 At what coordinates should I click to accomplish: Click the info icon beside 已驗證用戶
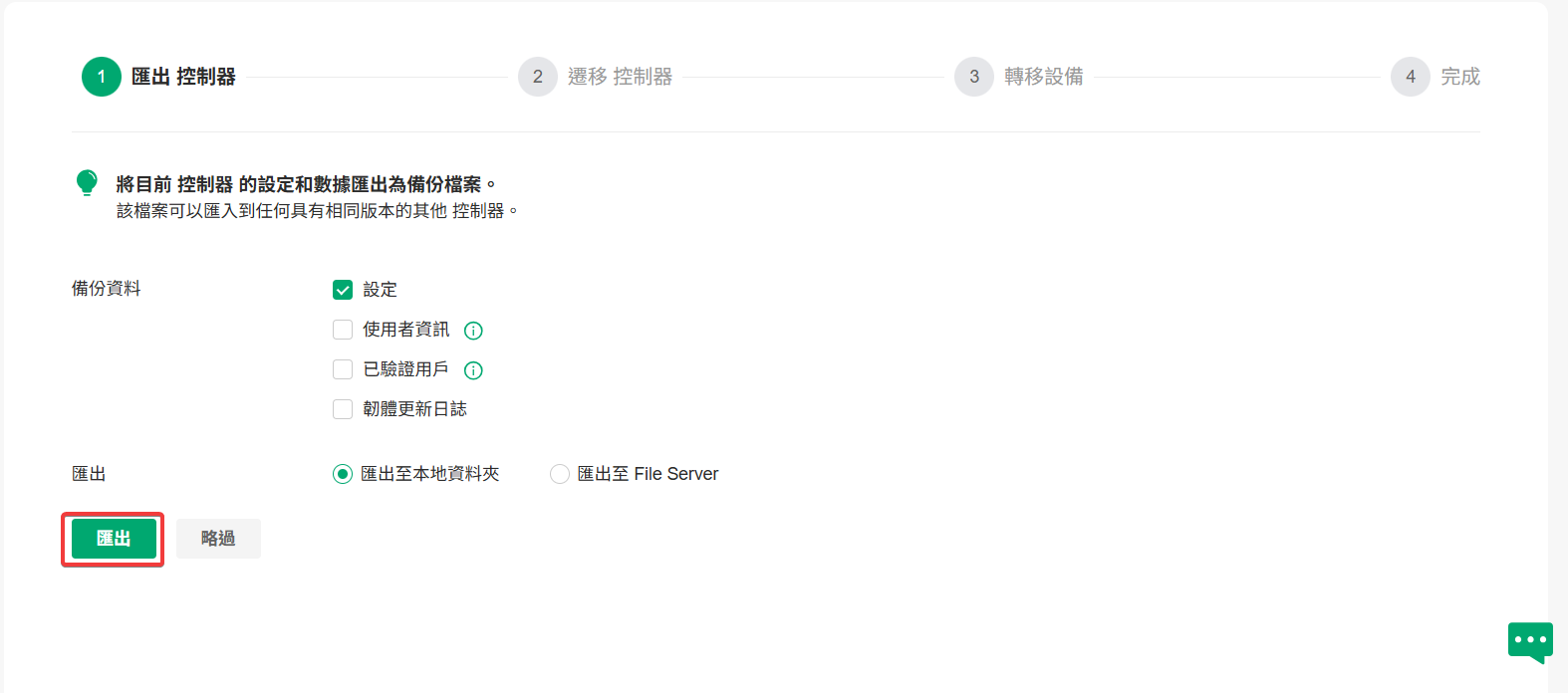pos(474,370)
